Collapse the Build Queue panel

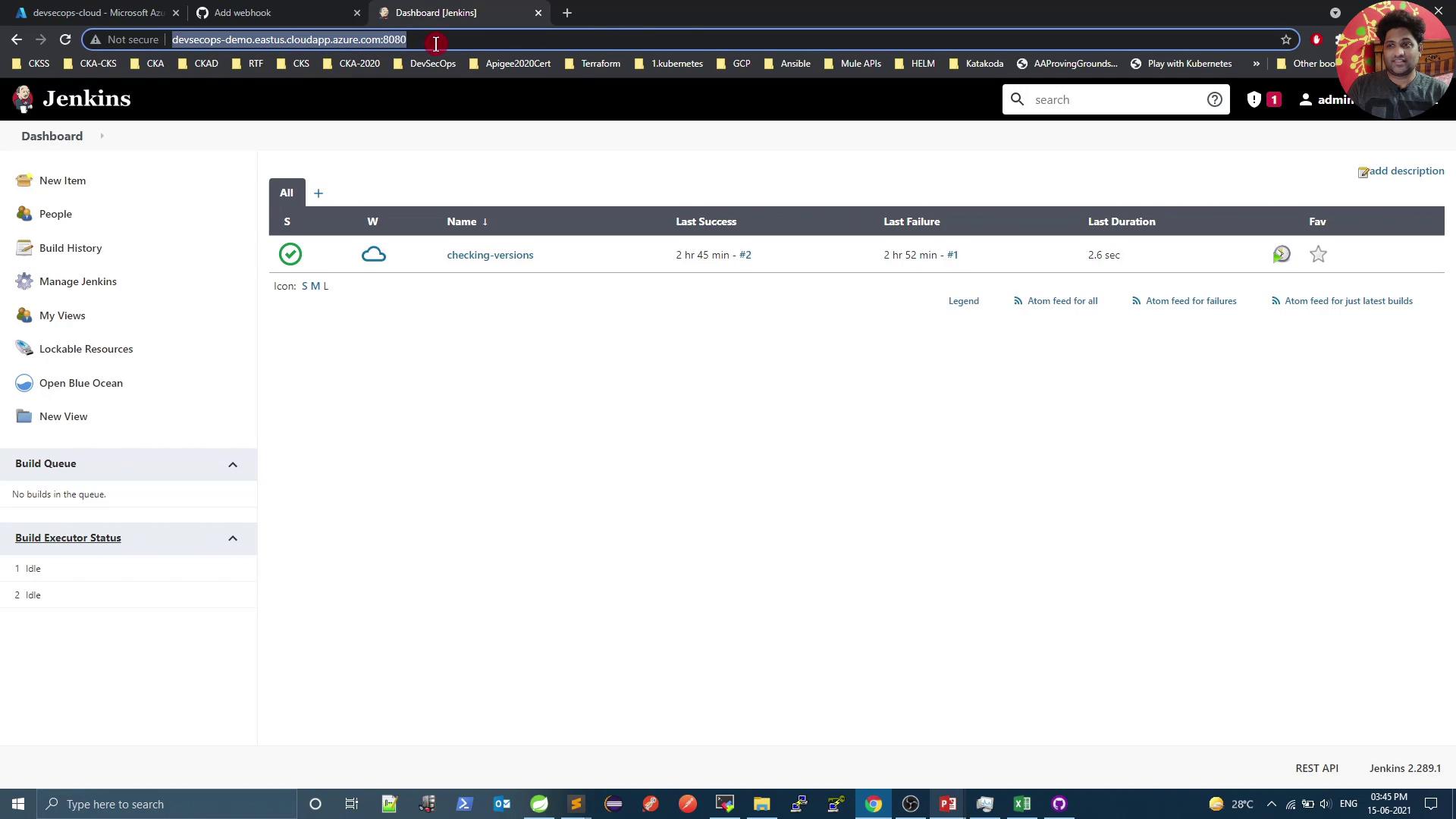[x=233, y=464]
